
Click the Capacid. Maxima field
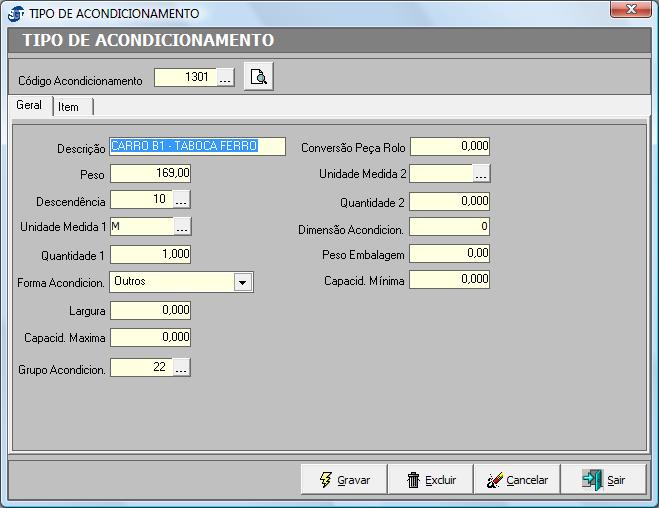[150, 338]
